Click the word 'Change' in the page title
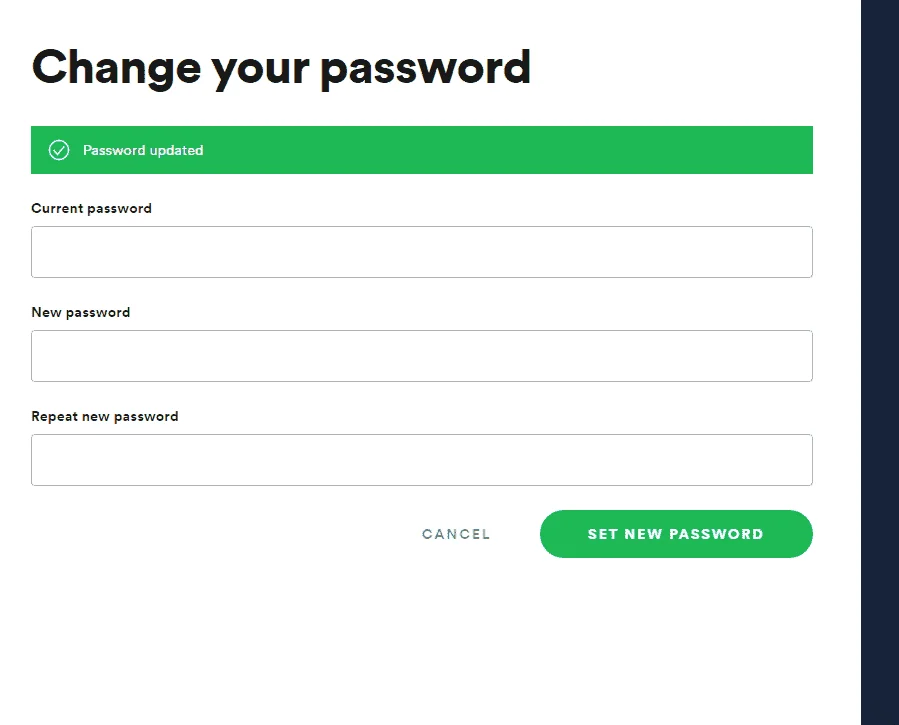 [116, 69]
